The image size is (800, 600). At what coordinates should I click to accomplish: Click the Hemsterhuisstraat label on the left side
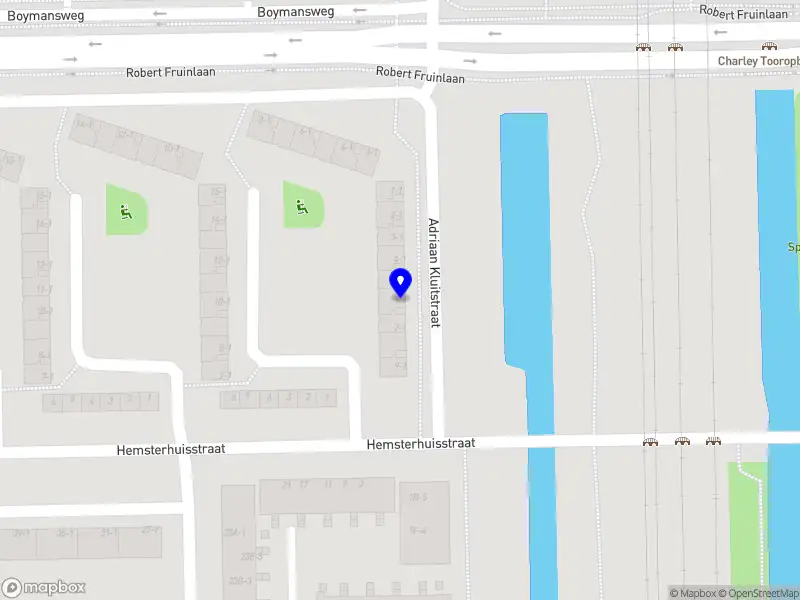pos(171,449)
